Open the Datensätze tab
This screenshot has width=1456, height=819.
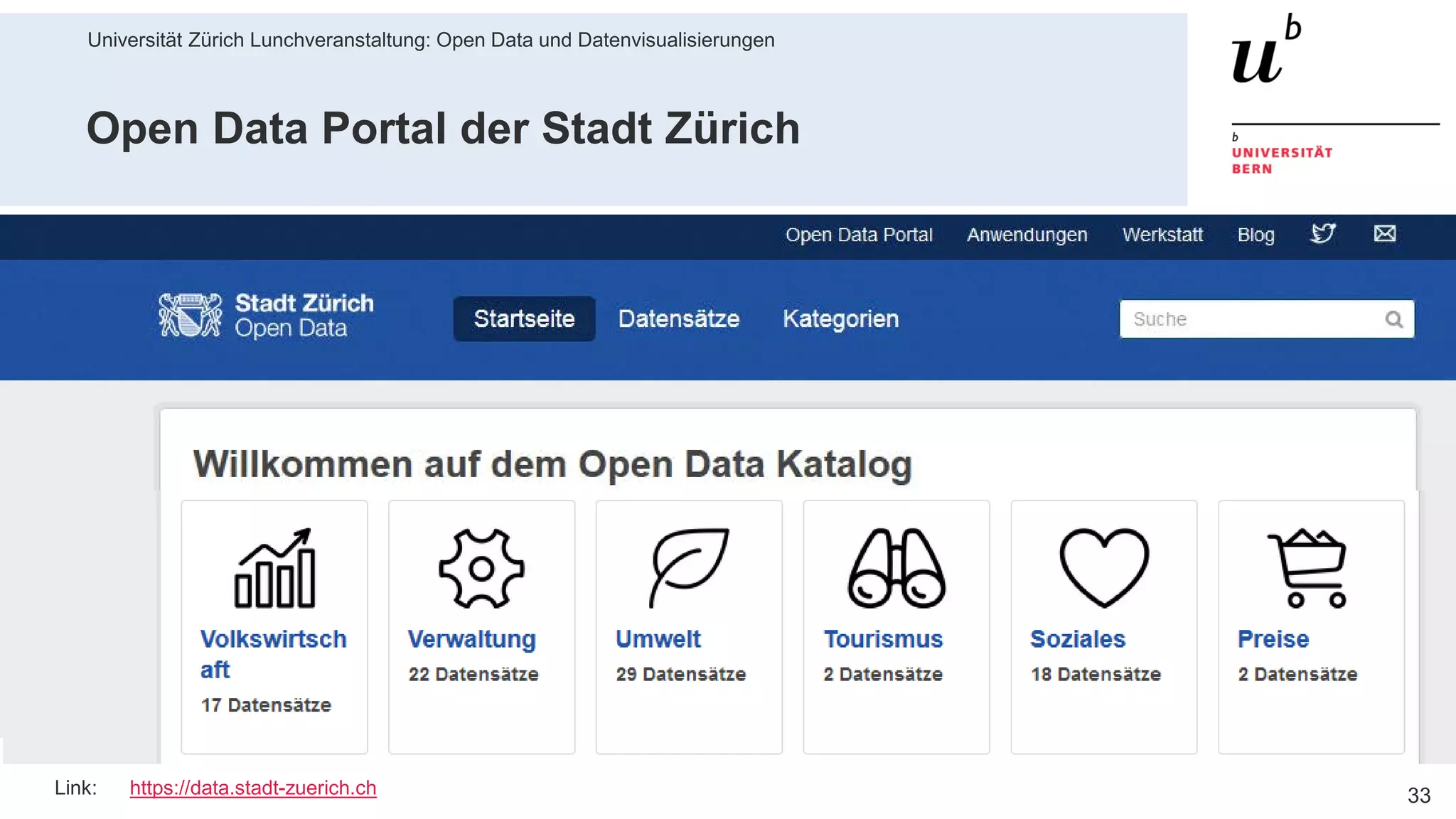(679, 318)
